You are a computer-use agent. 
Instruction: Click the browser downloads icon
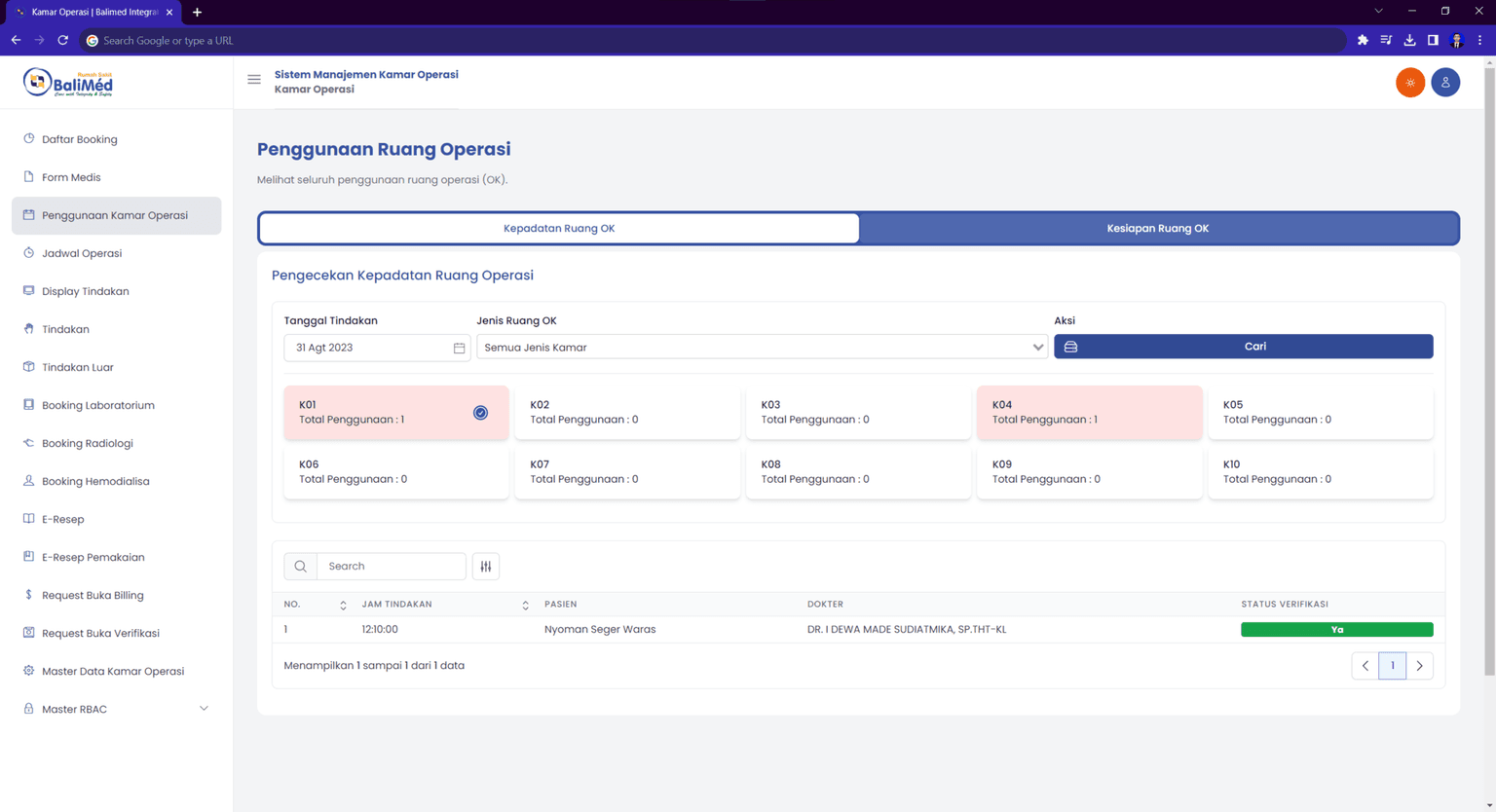pos(1409,40)
